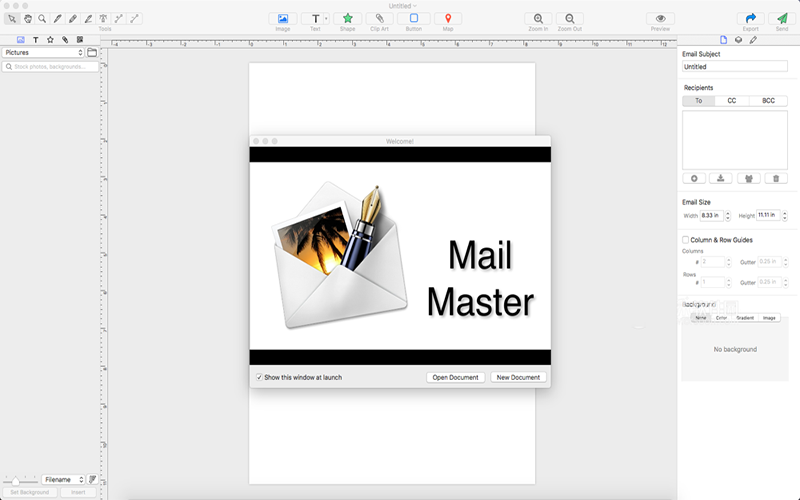Click the sort icon beside Filename
Screen dimensions: 800x500
pos(92,479)
